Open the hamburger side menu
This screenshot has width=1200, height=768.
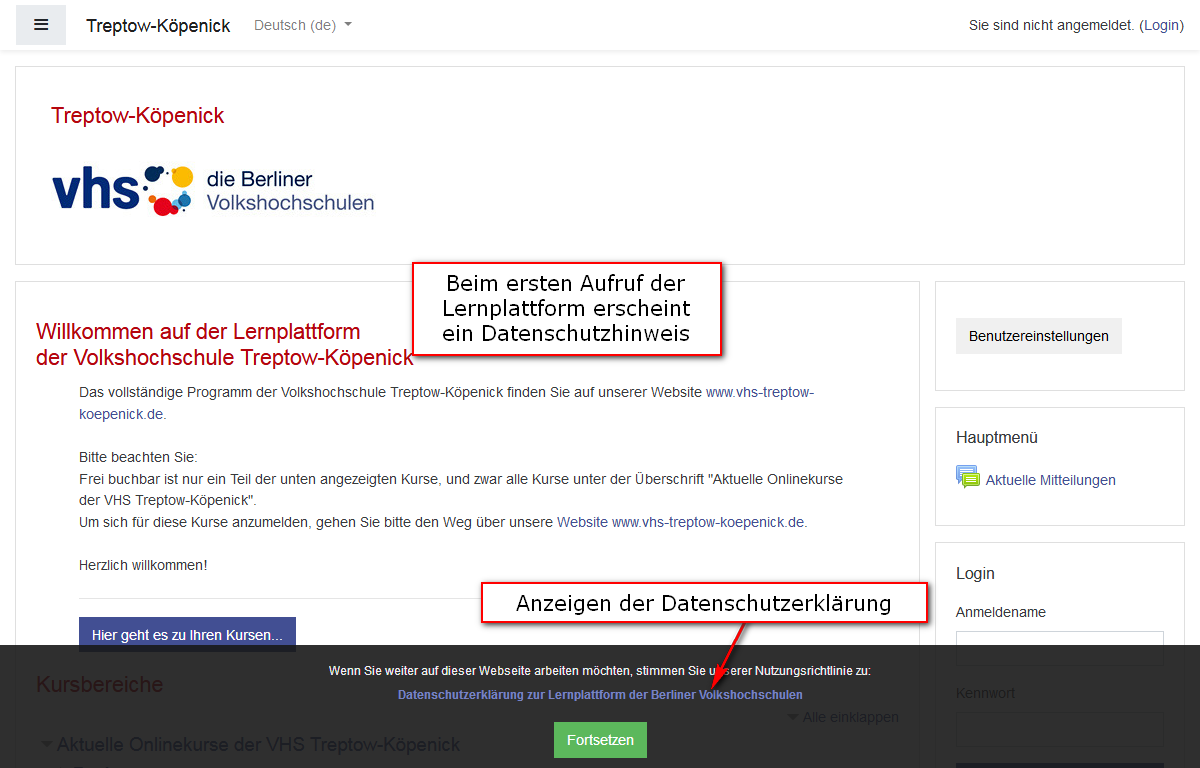(41, 25)
